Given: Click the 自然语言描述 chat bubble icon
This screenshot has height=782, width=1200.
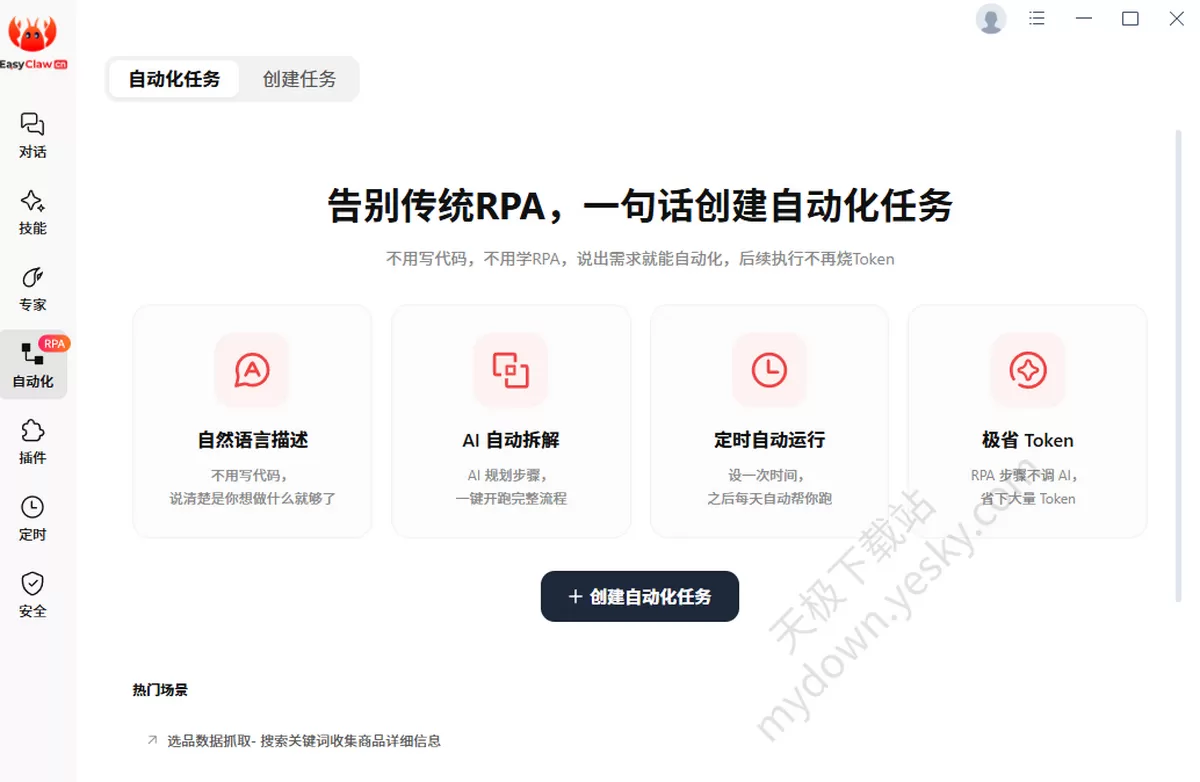Looking at the screenshot, I should pyautogui.click(x=252, y=370).
